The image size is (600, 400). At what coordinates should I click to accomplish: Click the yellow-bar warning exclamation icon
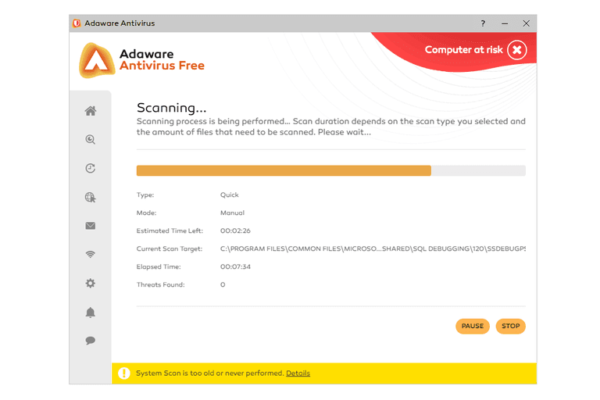124,373
